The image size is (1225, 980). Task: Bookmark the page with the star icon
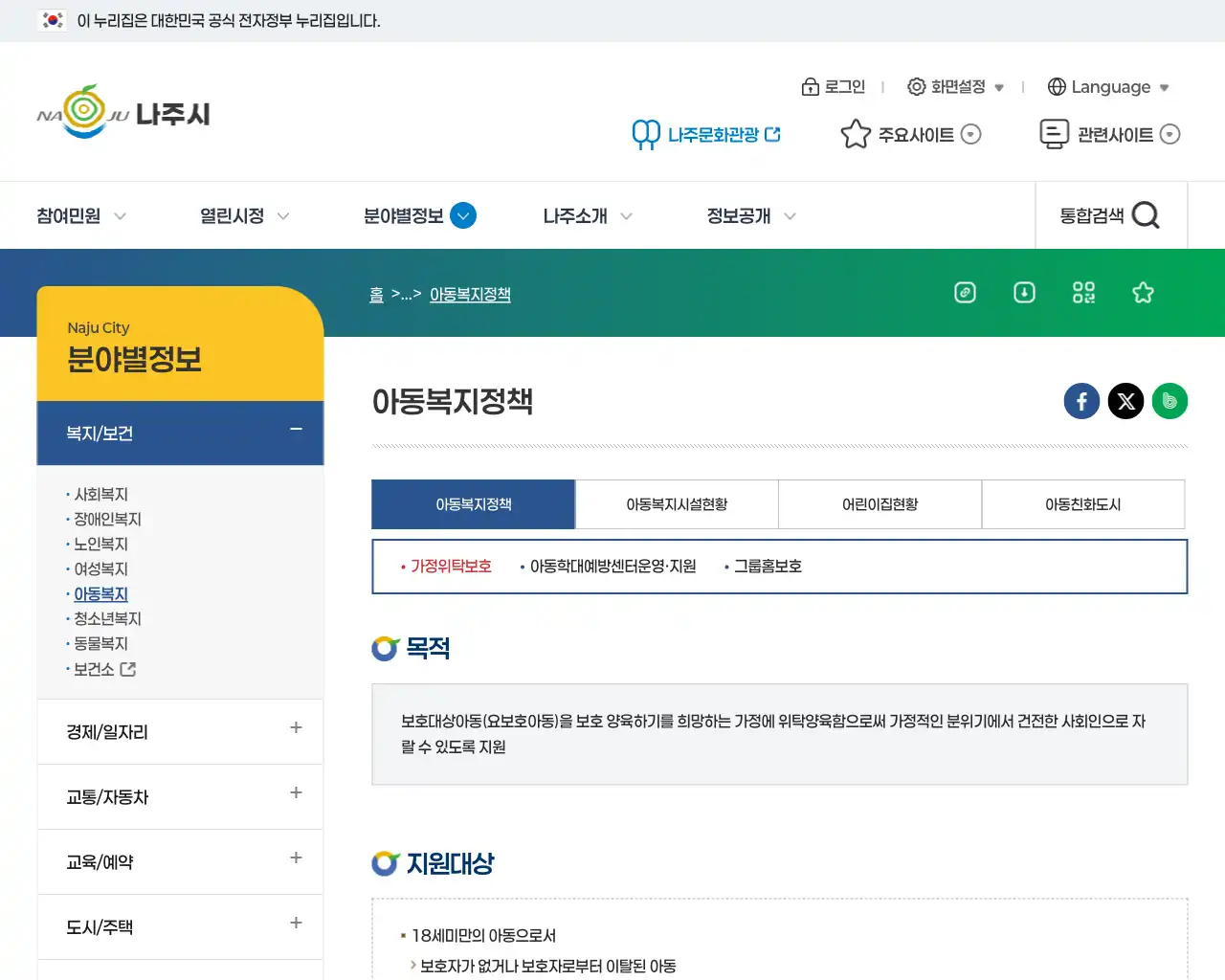(x=1143, y=293)
